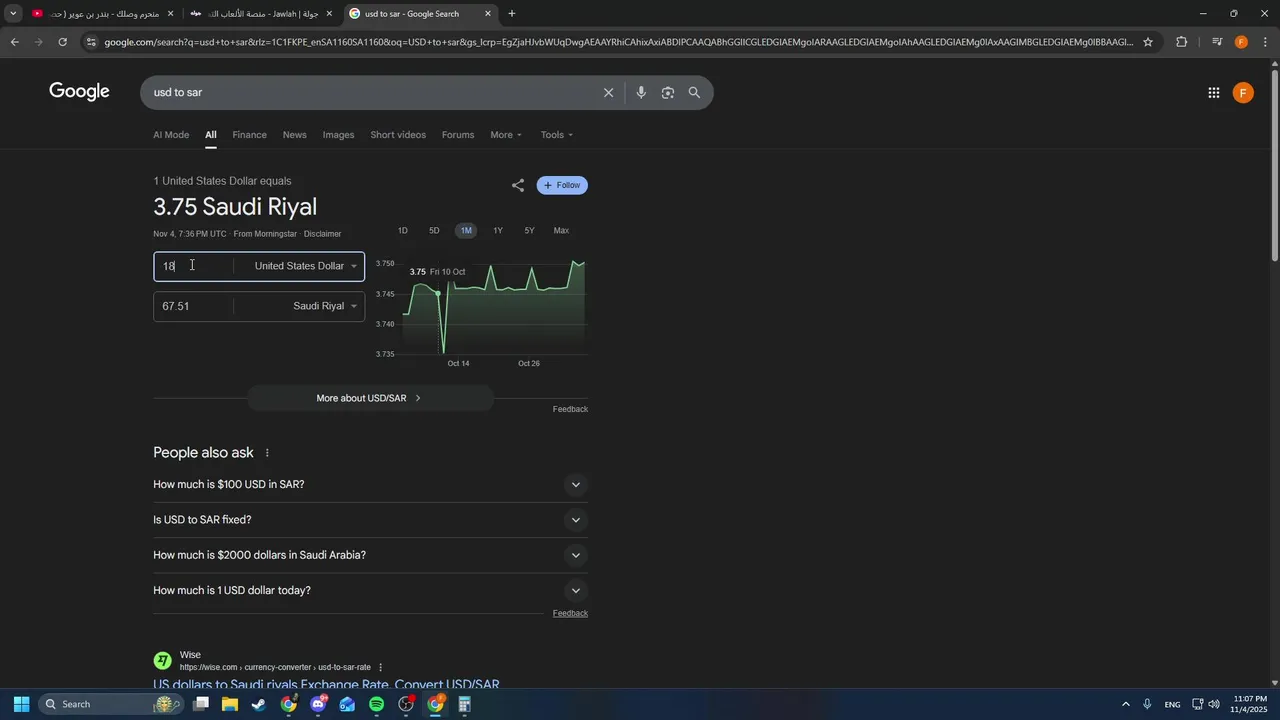This screenshot has height=720, width=1280.
Task: Expand 'Is USD to SAR fixed?' question
Action: coord(370,520)
